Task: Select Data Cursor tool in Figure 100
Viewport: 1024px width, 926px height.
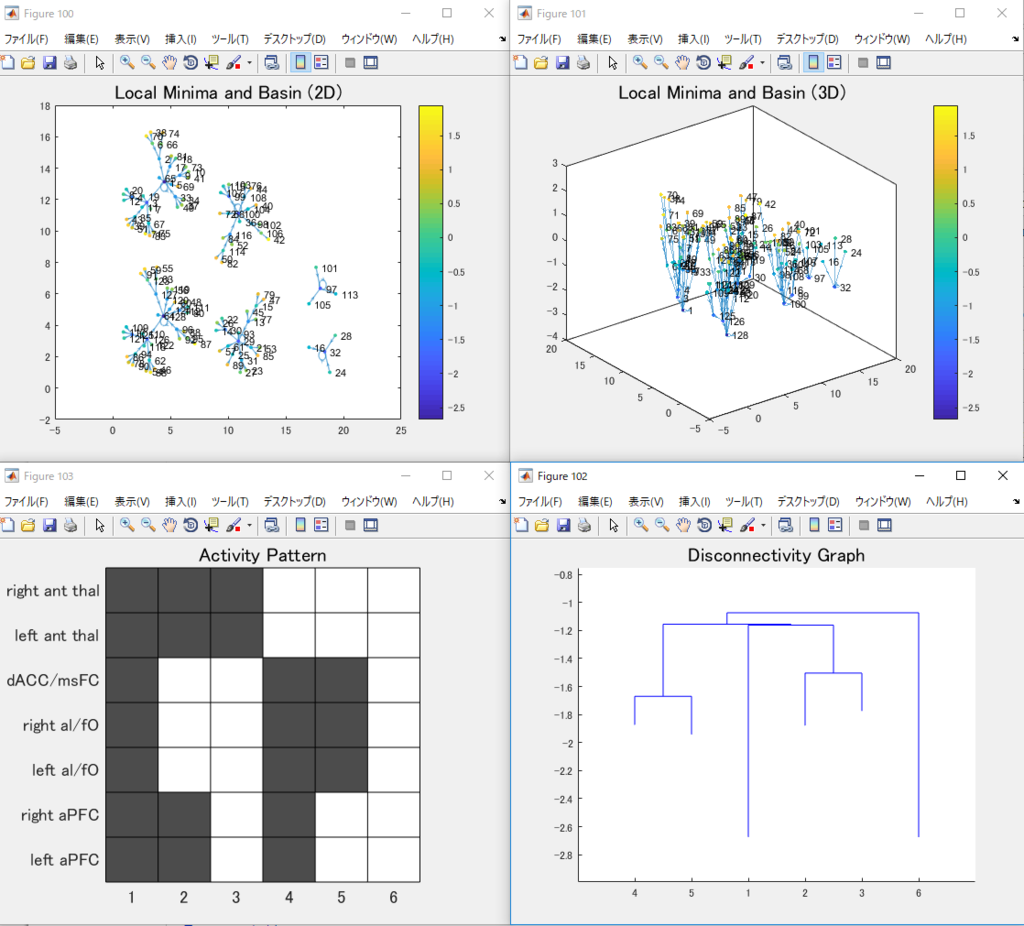Action: [211, 63]
